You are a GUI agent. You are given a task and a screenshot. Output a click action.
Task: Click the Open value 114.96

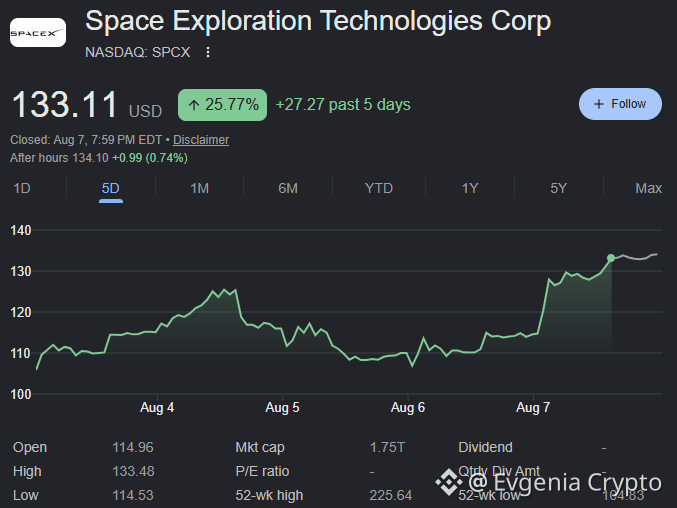[x=133, y=447]
